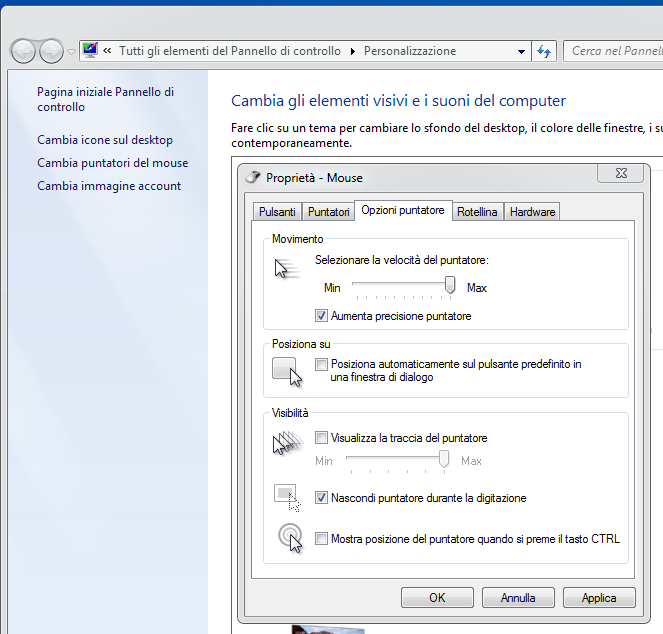The width and height of the screenshot is (663, 634).
Task: Disable Aumenta precisione puntatore checkbox
Action: pos(321,316)
